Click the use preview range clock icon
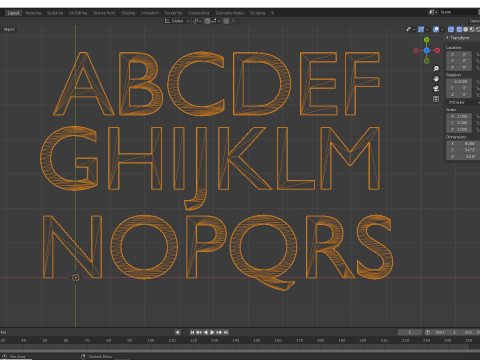Viewport: 480px width, 360px height. (428, 332)
